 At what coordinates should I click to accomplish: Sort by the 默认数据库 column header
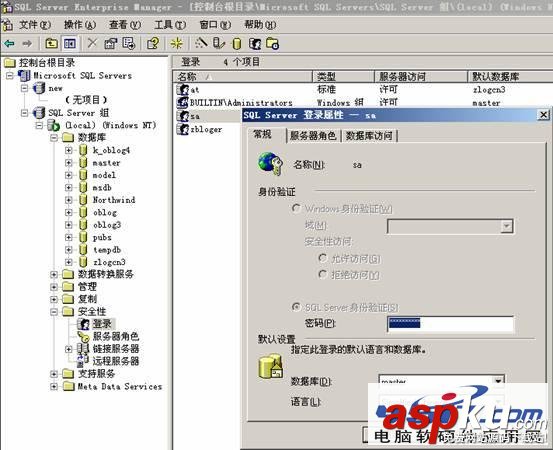pos(510,76)
